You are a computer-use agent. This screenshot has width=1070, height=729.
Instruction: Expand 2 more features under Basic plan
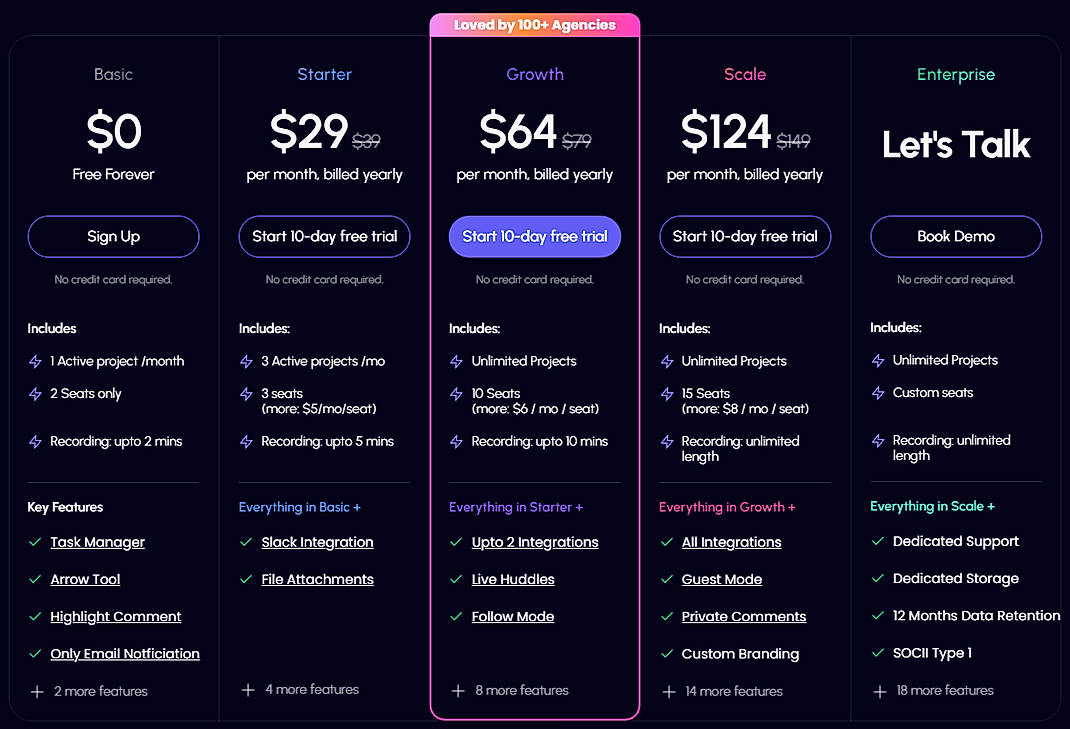point(100,691)
